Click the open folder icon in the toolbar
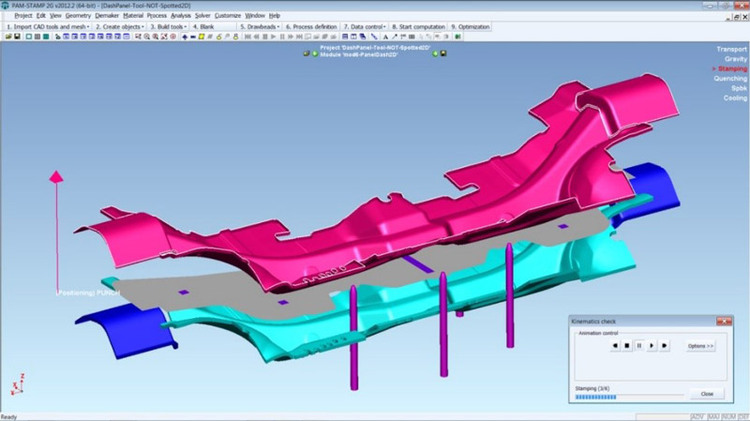 7,36
